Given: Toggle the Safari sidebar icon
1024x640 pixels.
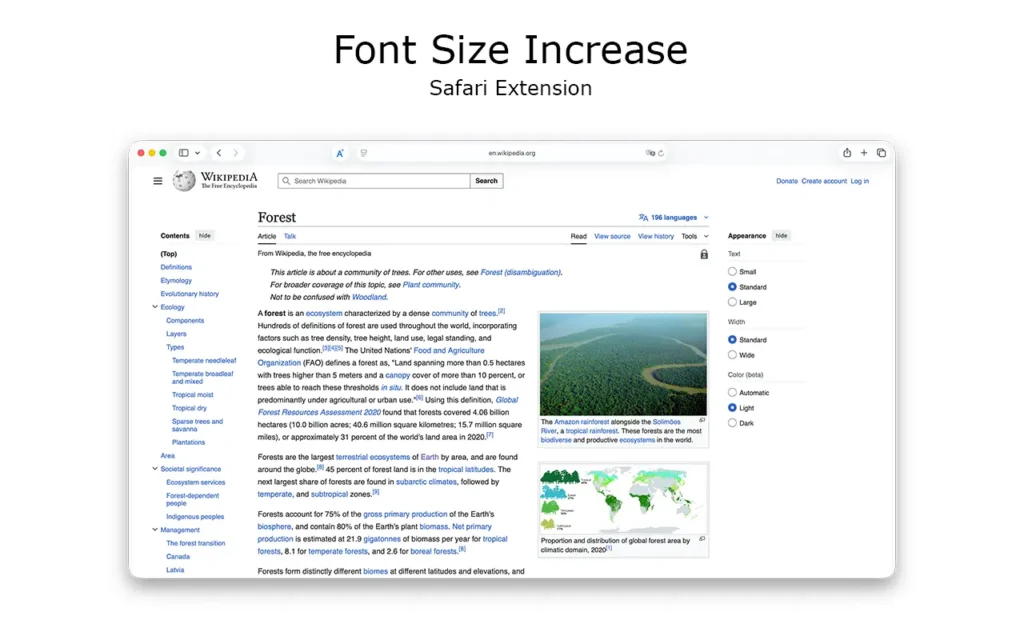Looking at the screenshot, I should click(186, 152).
